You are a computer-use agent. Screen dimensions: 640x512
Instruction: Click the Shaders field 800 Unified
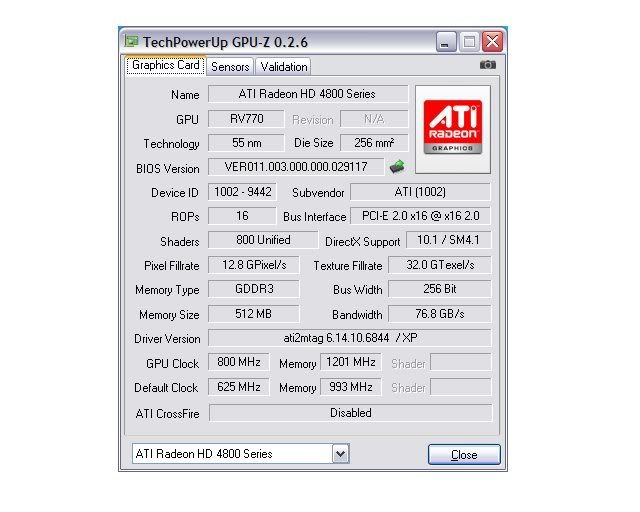pos(263,240)
